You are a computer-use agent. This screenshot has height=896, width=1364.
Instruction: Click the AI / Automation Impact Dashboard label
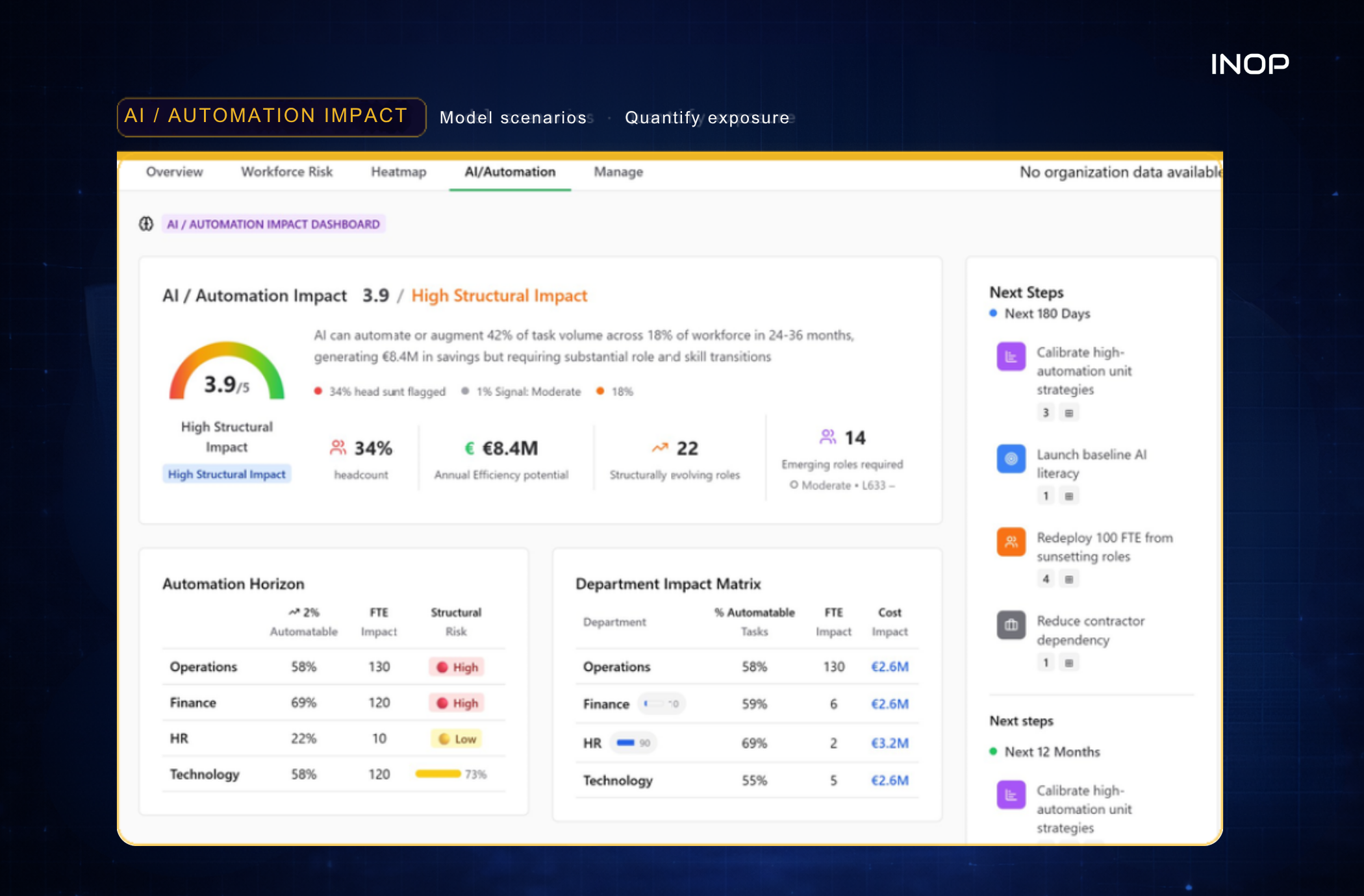[273, 224]
